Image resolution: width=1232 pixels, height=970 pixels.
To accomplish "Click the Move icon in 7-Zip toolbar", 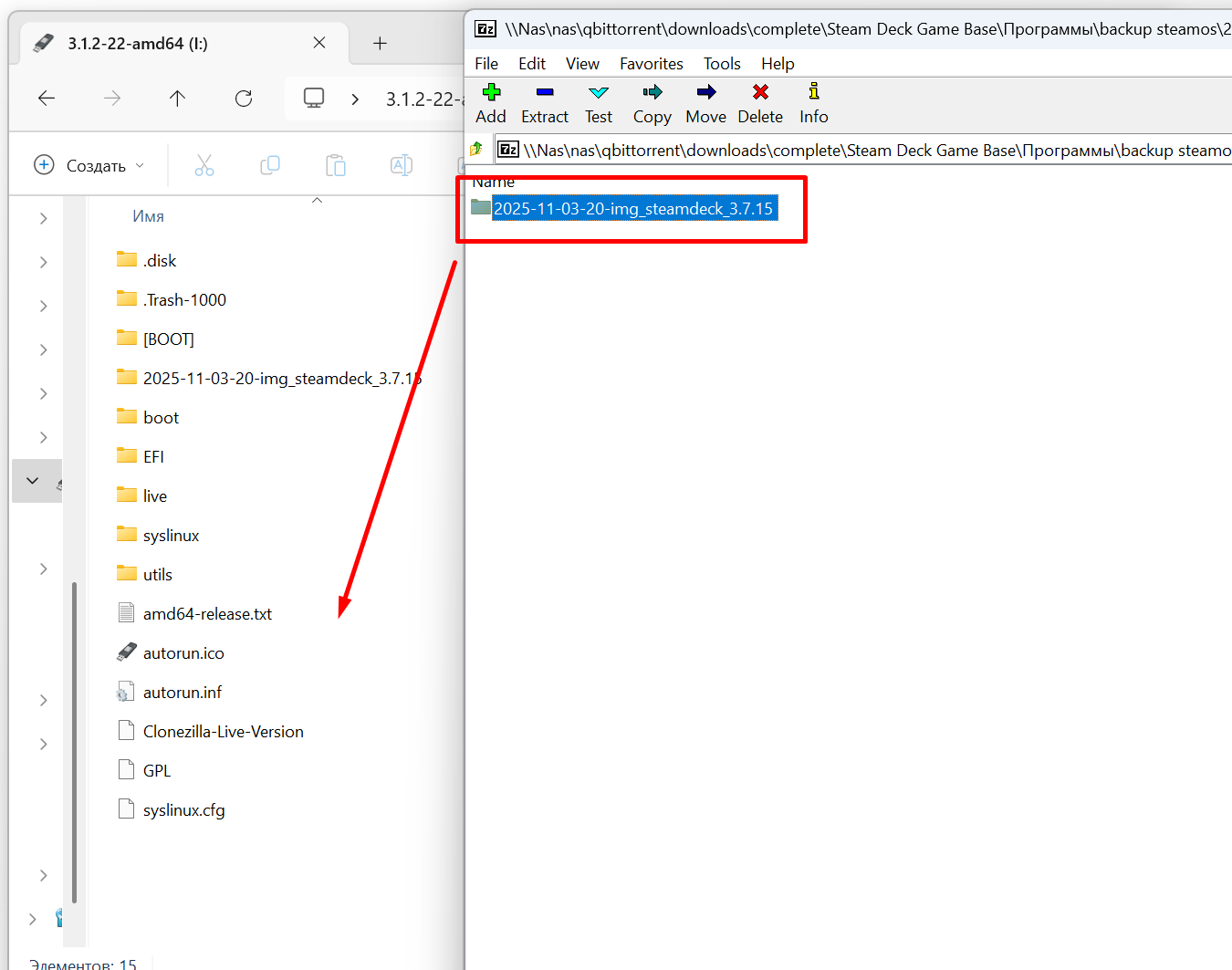I will [x=705, y=92].
